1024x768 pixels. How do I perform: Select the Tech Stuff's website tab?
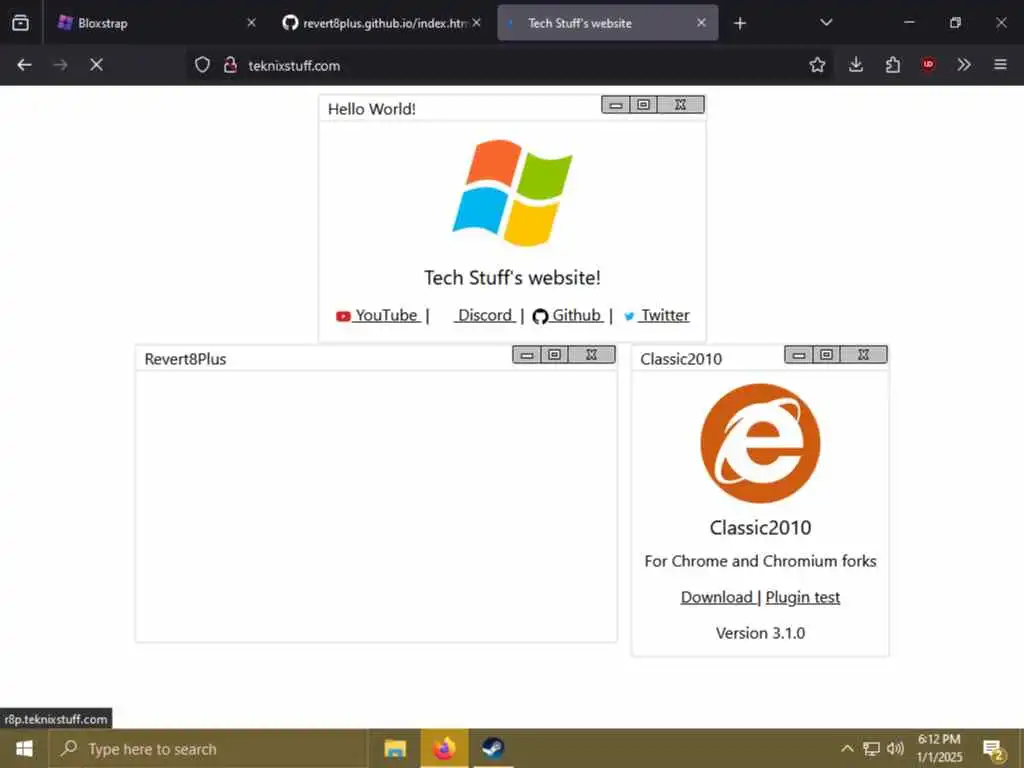click(x=607, y=23)
